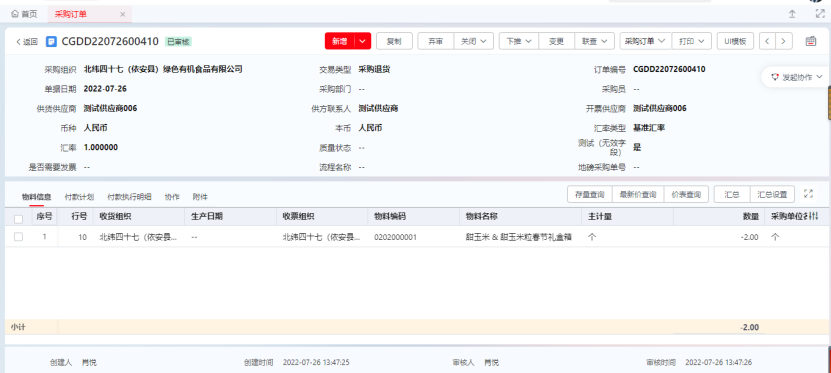The image size is (831, 373).
Task: Expand the 发起协作 chevron
Action: point(820,77)
